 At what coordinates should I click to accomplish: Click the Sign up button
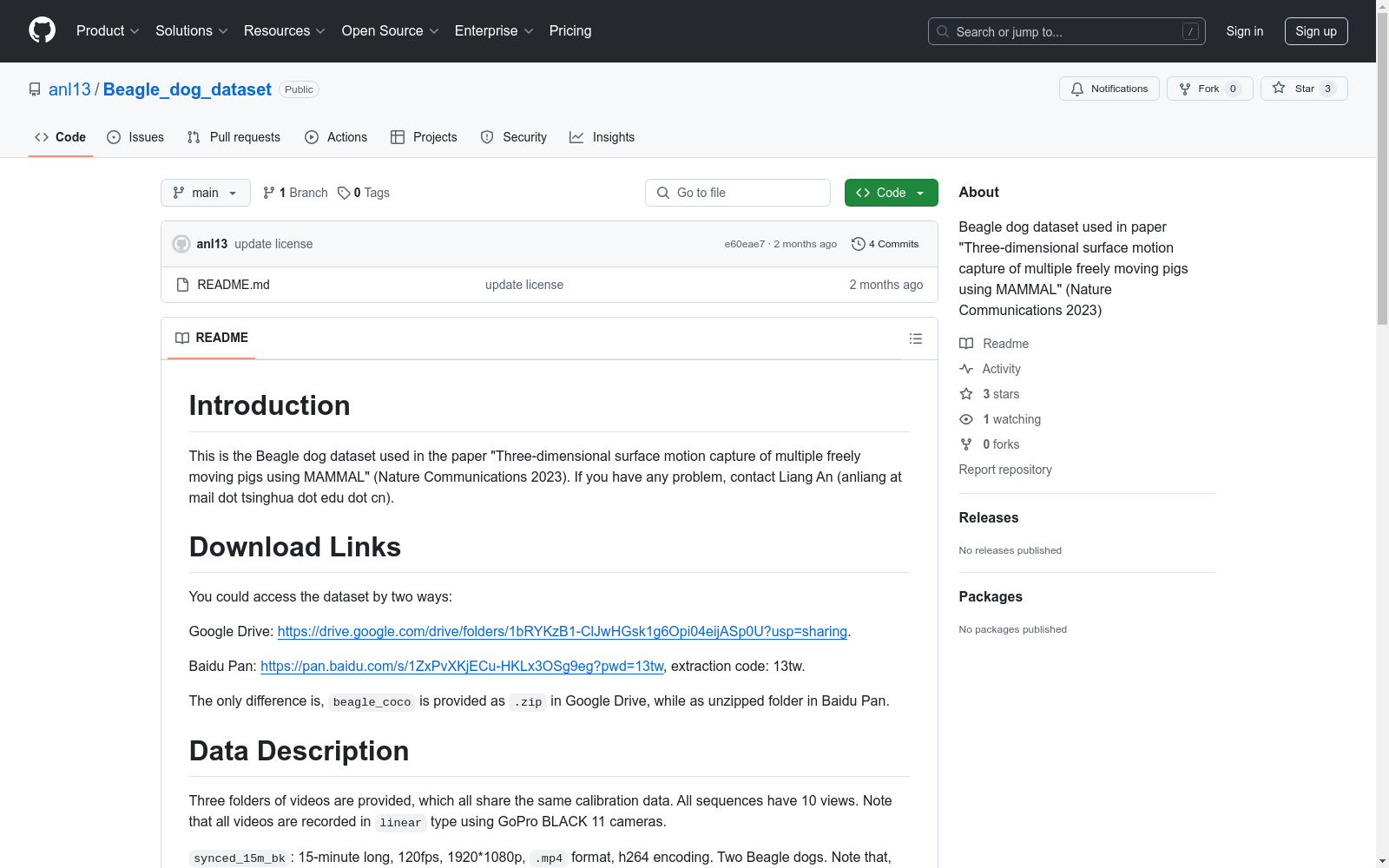(x=1316, y=31)
